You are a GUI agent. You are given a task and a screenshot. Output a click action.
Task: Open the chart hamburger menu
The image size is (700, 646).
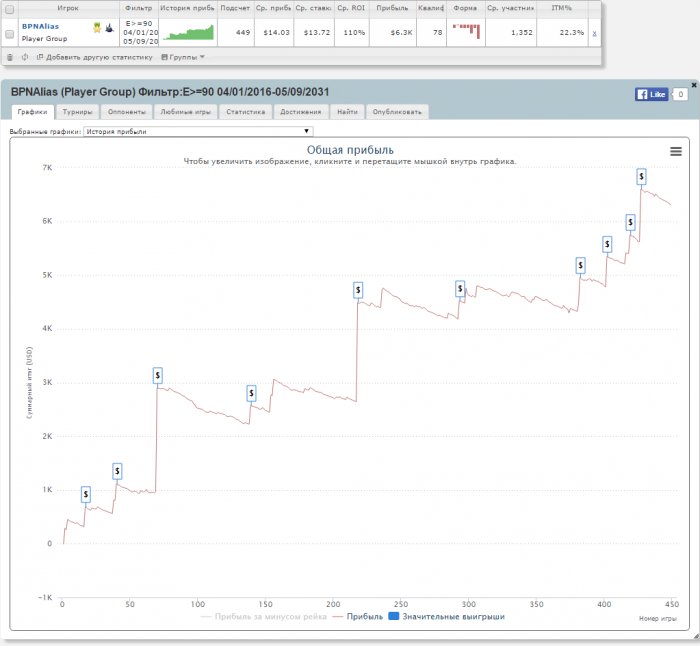click(x=676, y=151)
